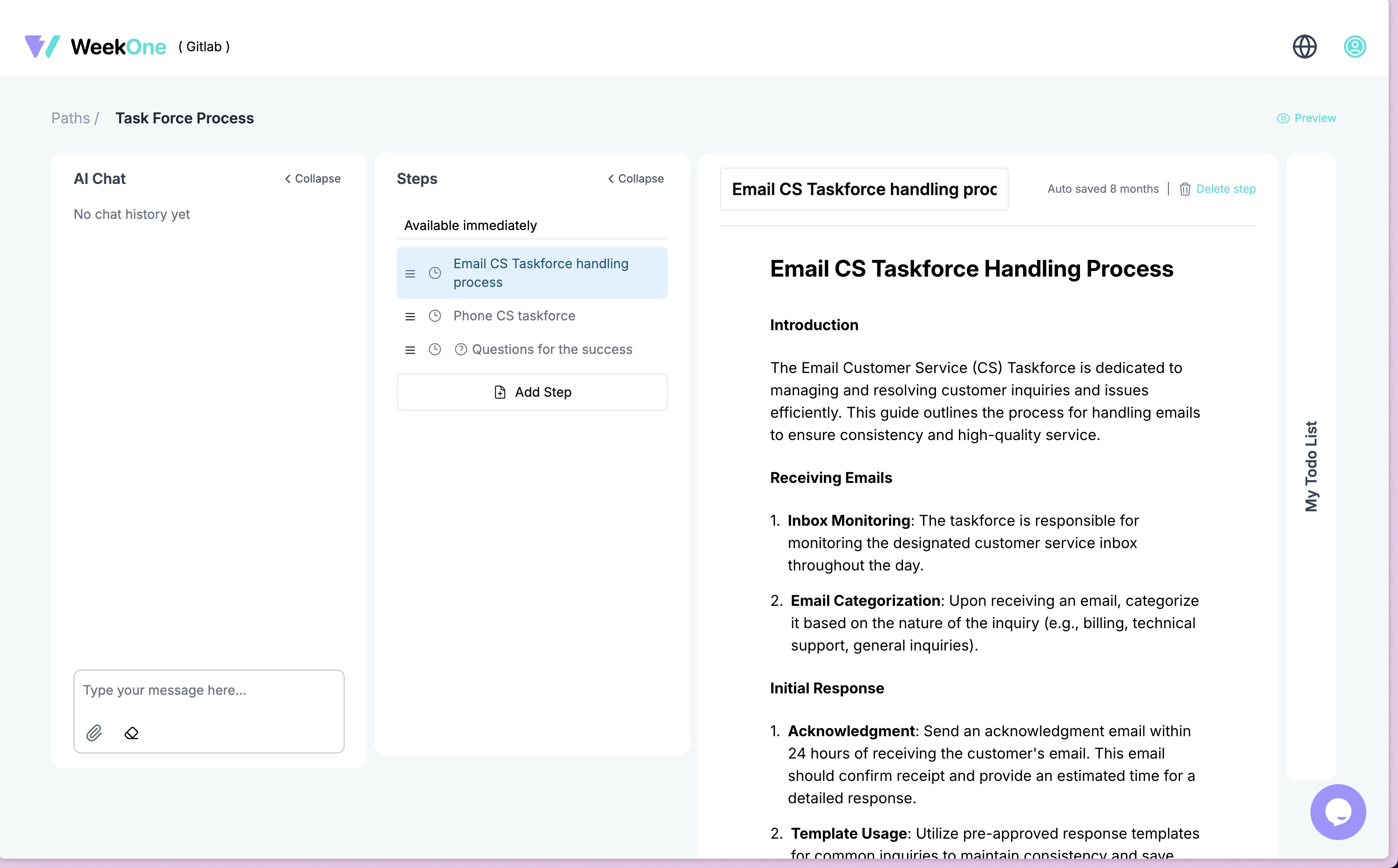Click the step title input field
1398x868 pixels.
[863, 189]
